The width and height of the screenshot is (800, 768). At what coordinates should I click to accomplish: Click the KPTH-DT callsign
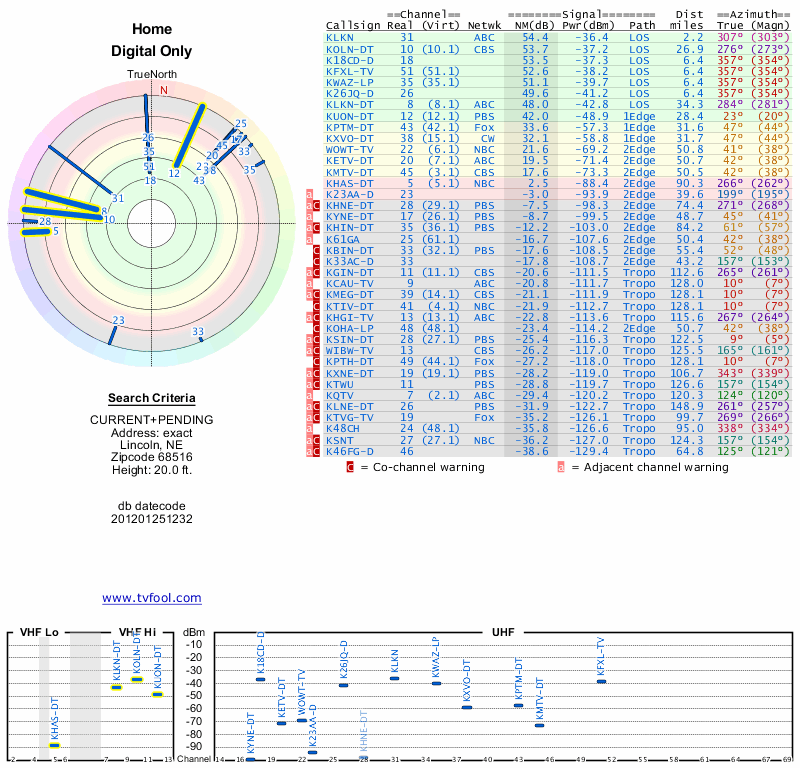click(350, 362)
